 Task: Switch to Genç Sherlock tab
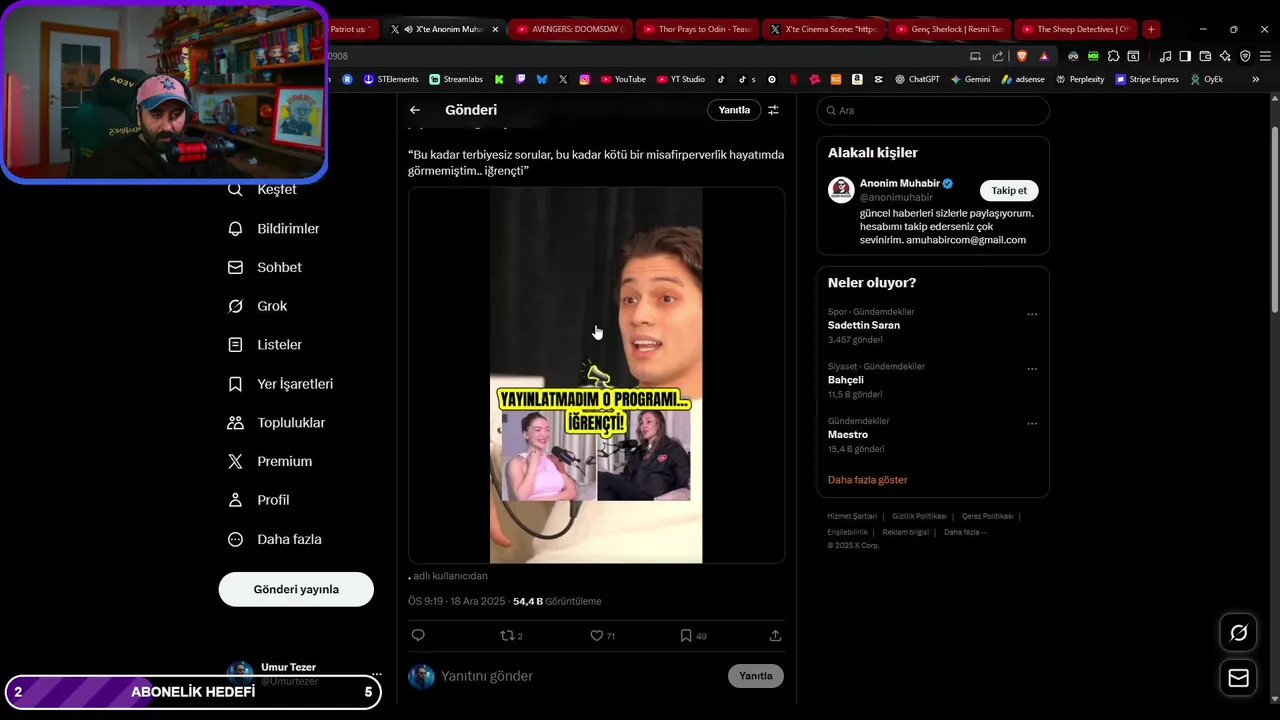pyautogui.click(x=950, y=29)
